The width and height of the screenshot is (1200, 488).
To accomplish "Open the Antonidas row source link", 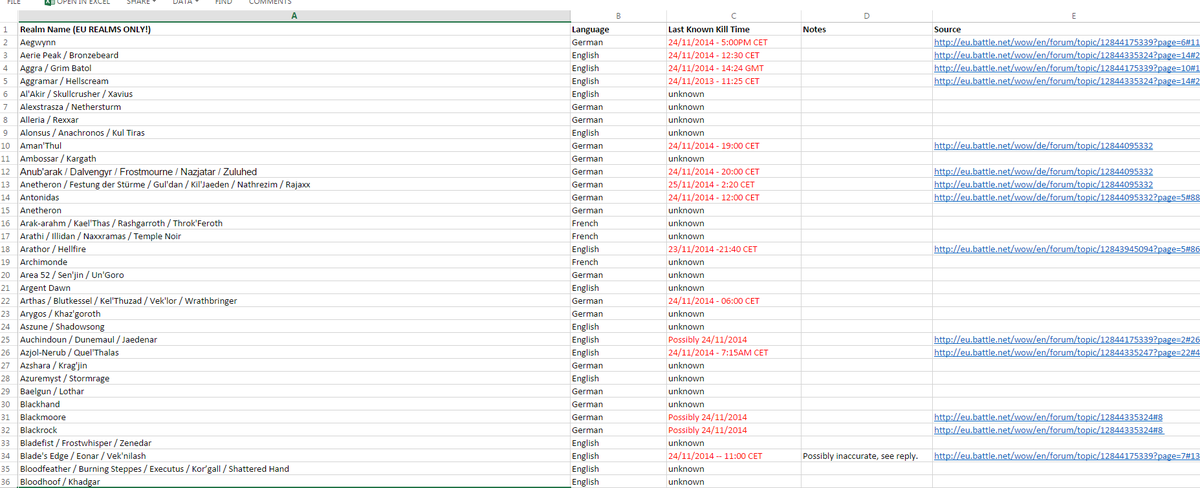I will (x=1066, y=197).
